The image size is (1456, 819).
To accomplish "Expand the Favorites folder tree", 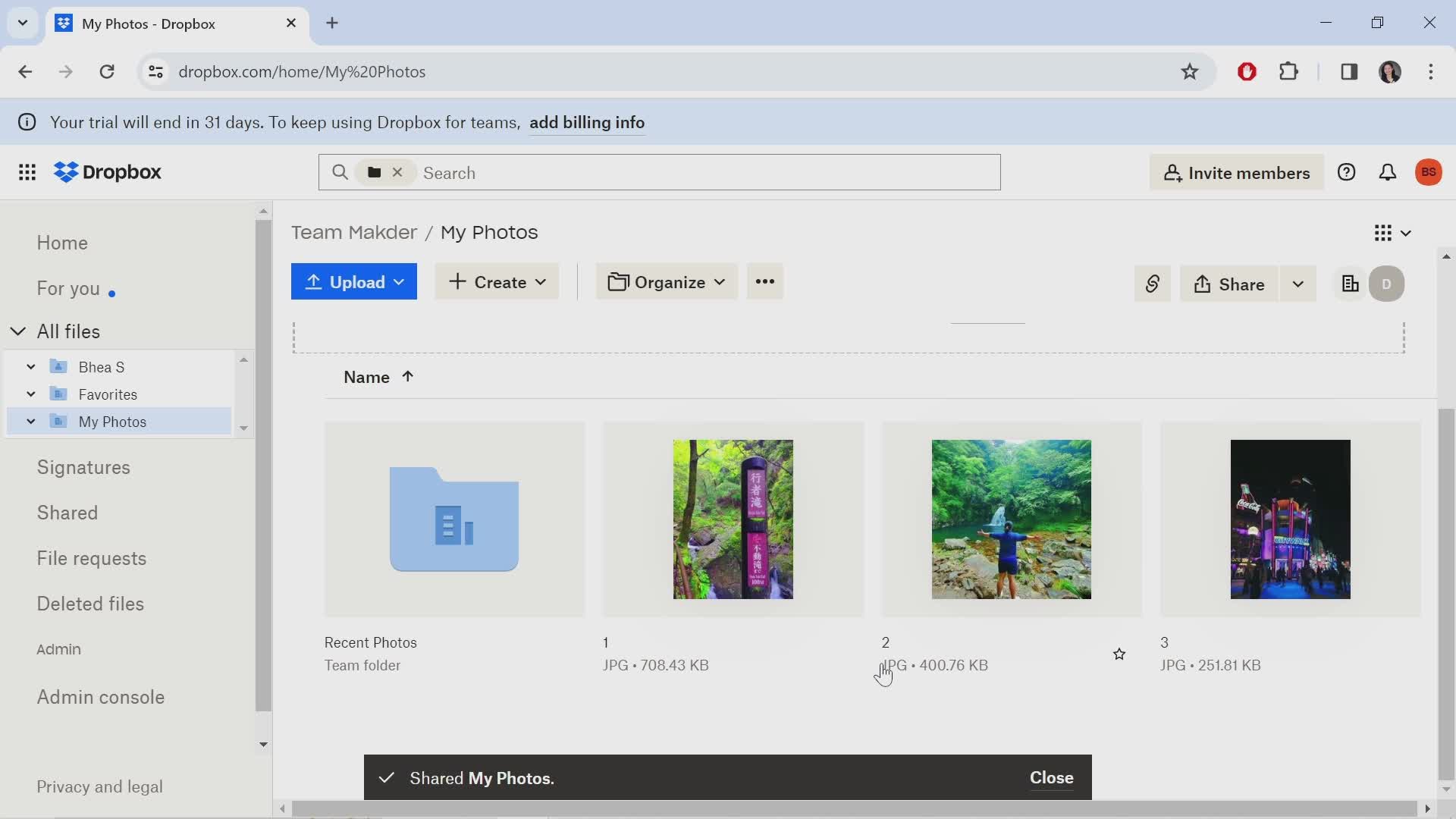I will tap(31, 394).
